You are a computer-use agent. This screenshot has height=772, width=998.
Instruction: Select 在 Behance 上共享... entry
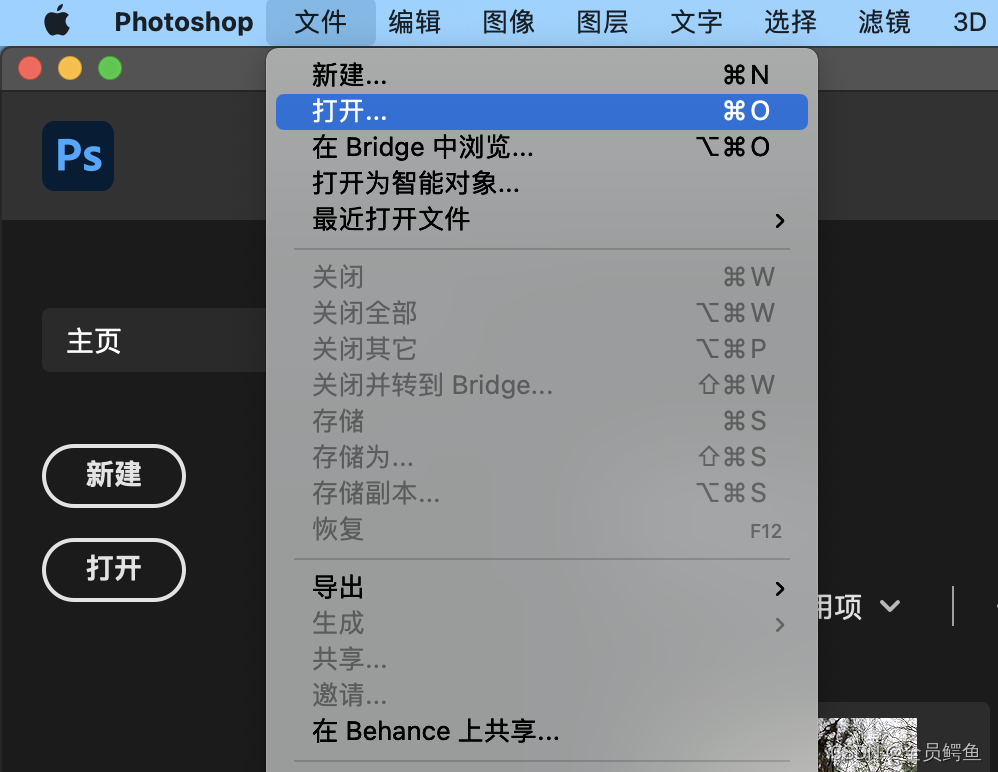pyautogui.click(x=542, y=731)
